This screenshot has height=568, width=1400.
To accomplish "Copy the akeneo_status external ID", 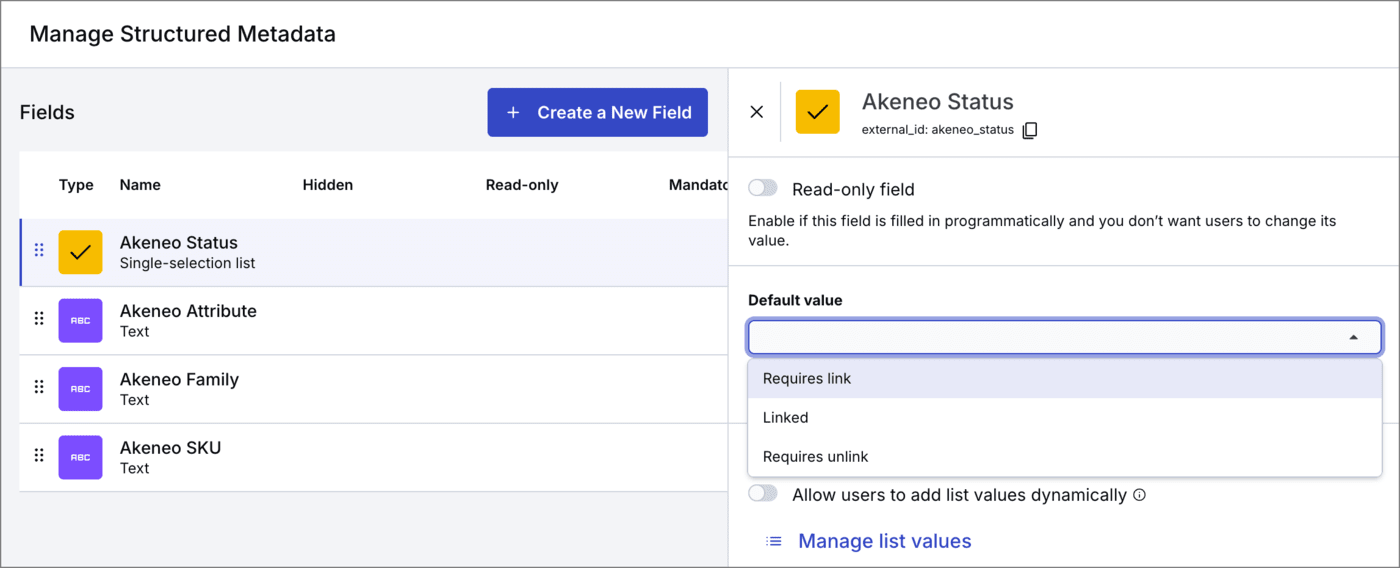I will (x=1030, y=130).
